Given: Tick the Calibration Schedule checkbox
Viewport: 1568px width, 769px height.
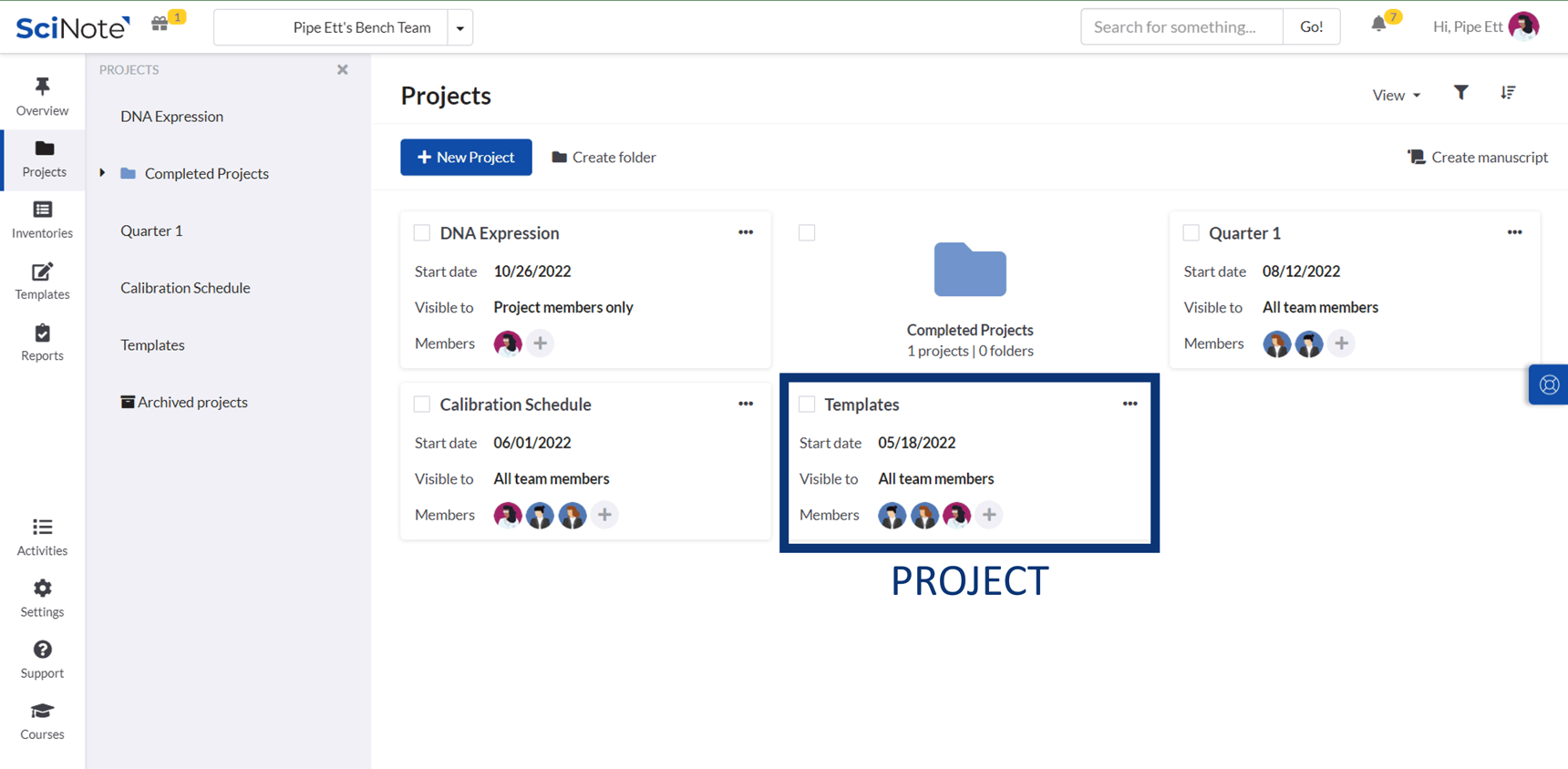Looking at the screenshot, I should 422,405.
